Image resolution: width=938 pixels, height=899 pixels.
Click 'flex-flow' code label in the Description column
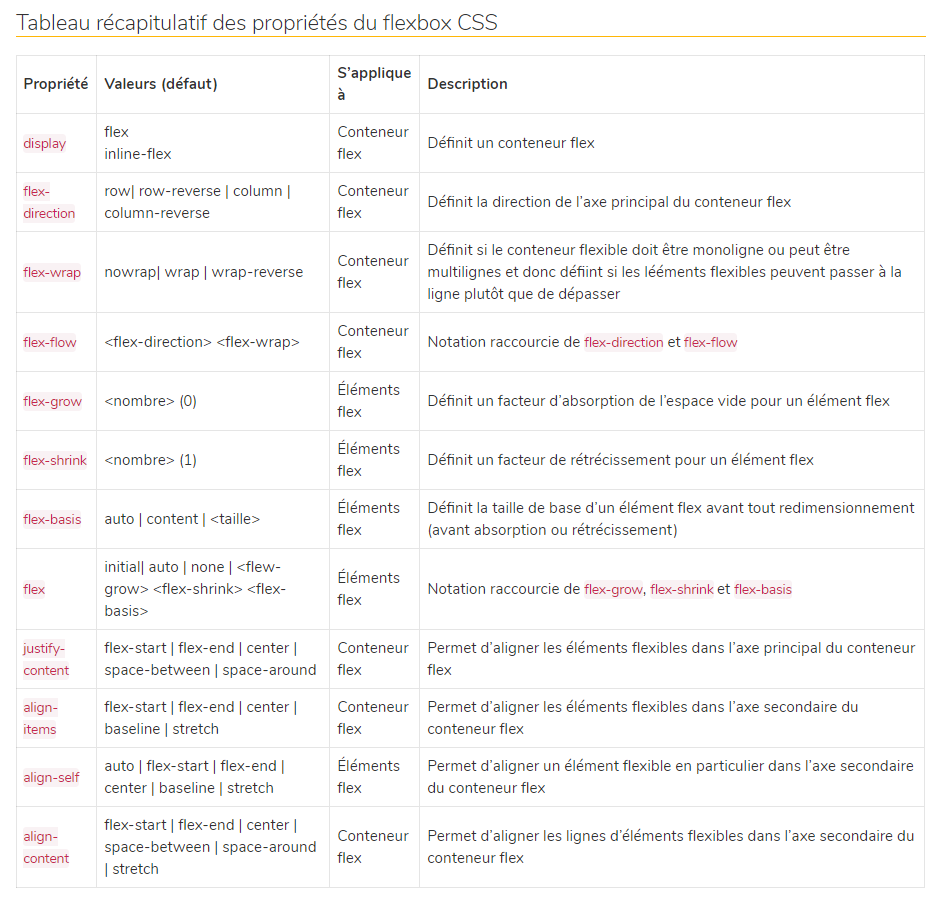710,342
